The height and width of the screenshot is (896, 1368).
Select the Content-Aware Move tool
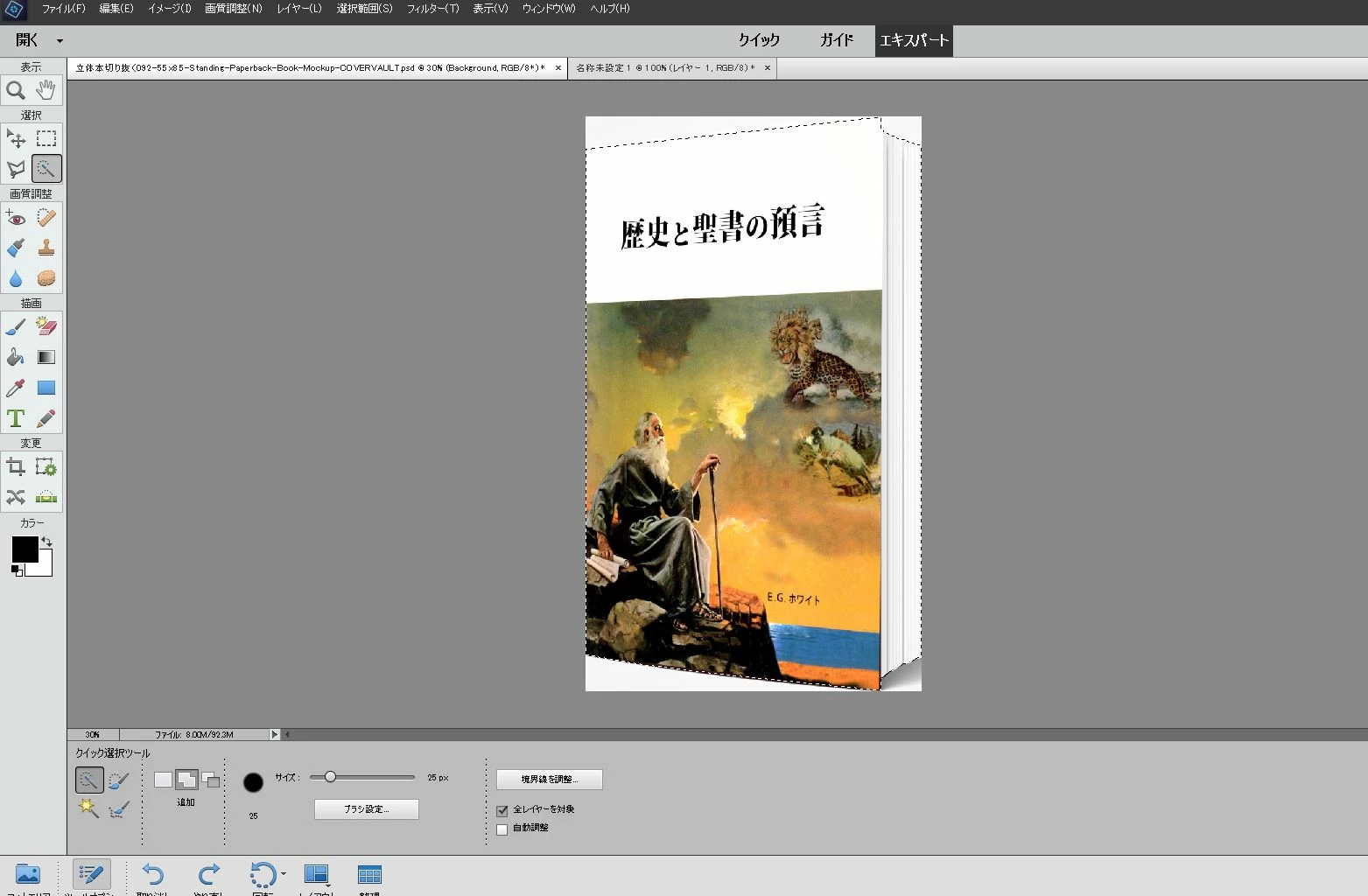(16, 497)
